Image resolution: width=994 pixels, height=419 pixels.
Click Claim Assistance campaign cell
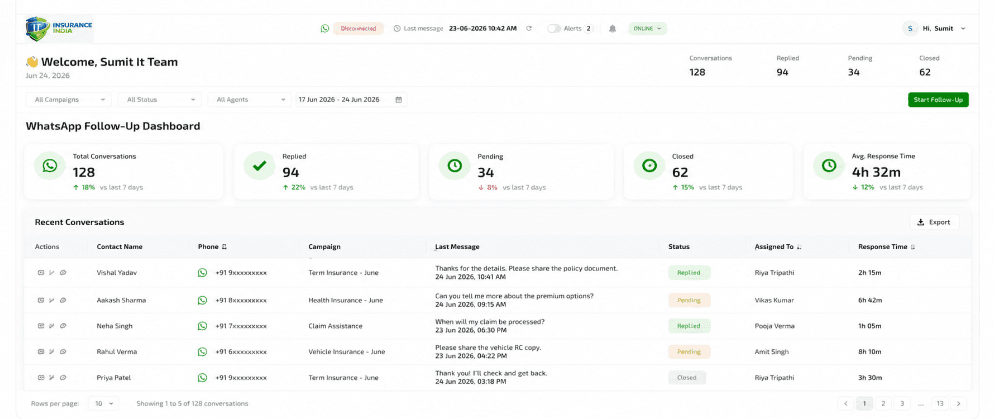coord(335,326)
